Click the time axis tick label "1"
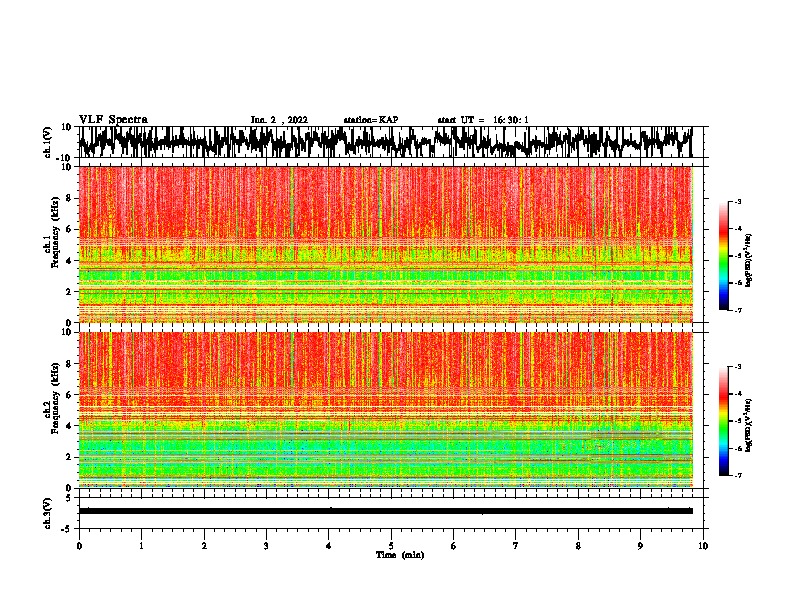This screenshot has height=612, width=792. click(x=141, y=546)
